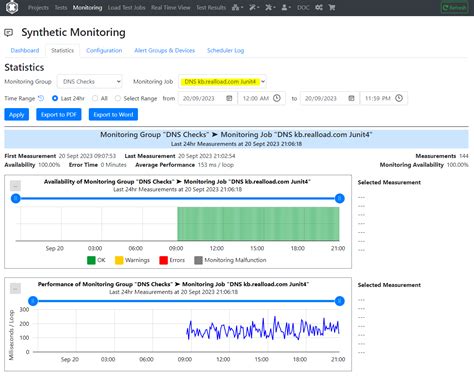Open the network/sitemap icon menu in navbar
474x376 pixels.
pyautogui.click(x=237, y=7)
